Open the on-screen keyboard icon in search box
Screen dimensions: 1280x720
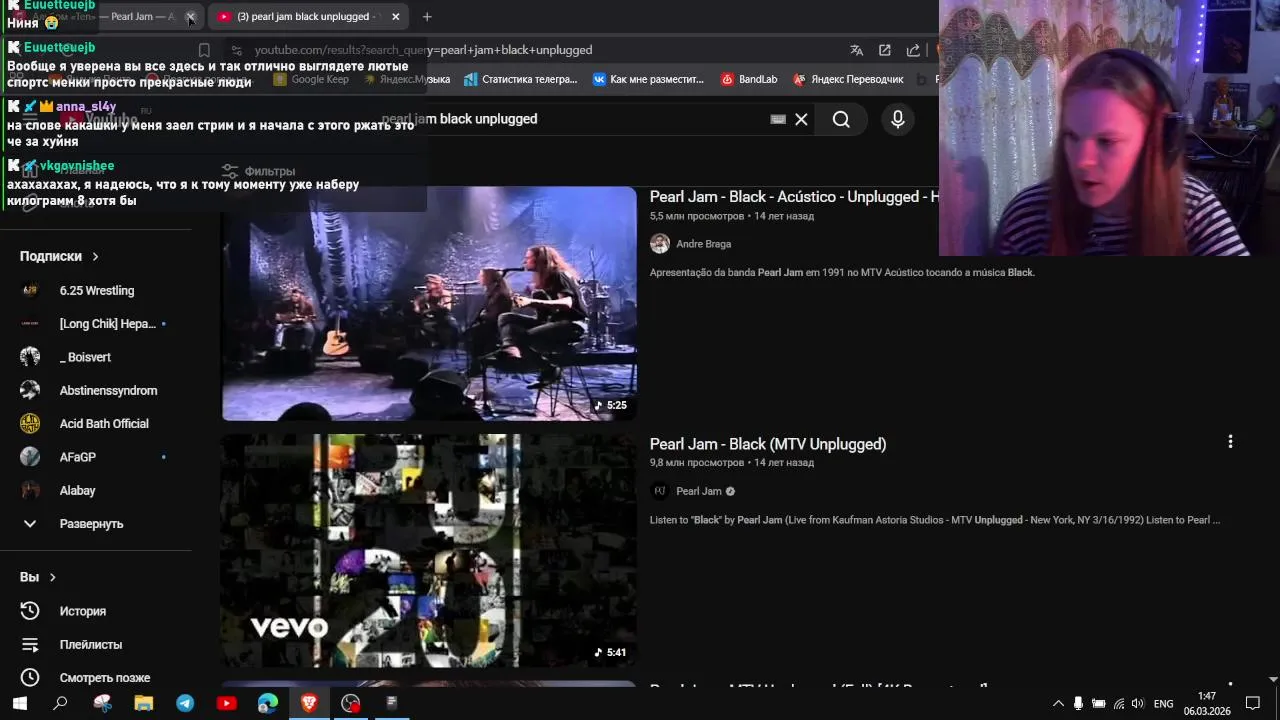click(778, 119)
